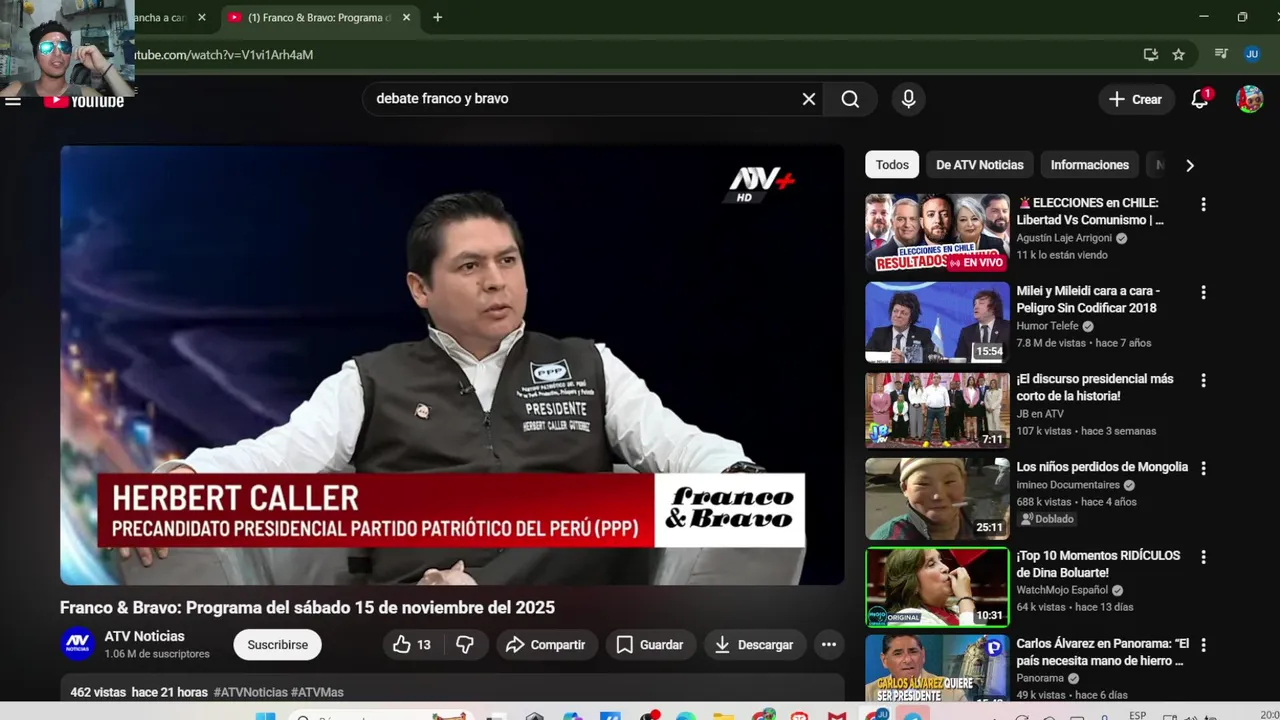Open 'Los niños perdidos de Mongolia' title
The width and height of the screenshot is (1280, 720).
1102,467
